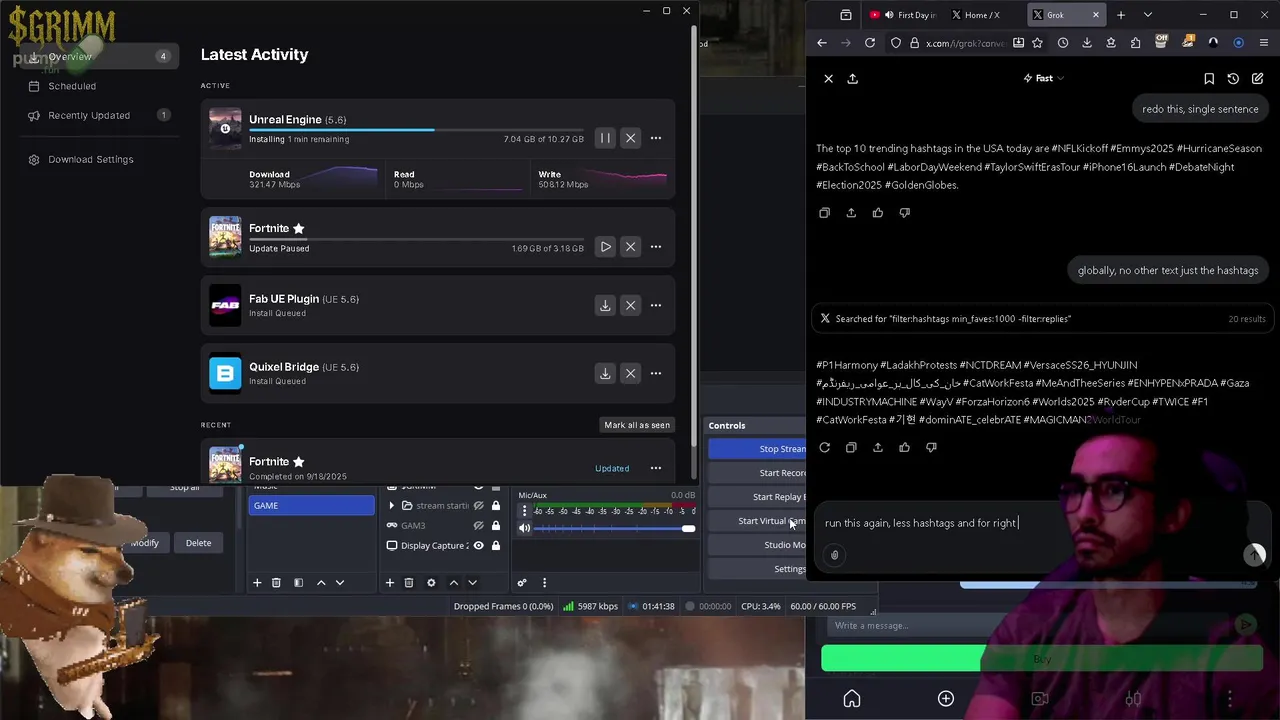Show the stream starting source group
The width and height of the screenshot is (1280, 720).
coord(478,506)
